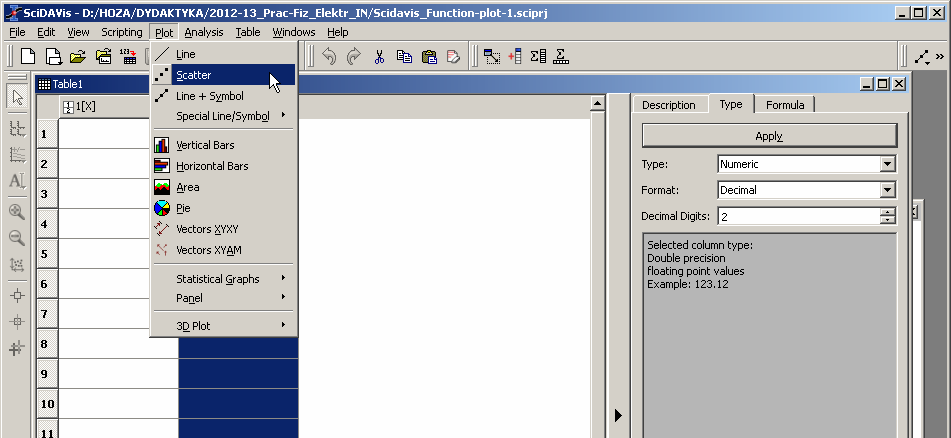Expand Statistical Graphs submenu

point(224,279)
